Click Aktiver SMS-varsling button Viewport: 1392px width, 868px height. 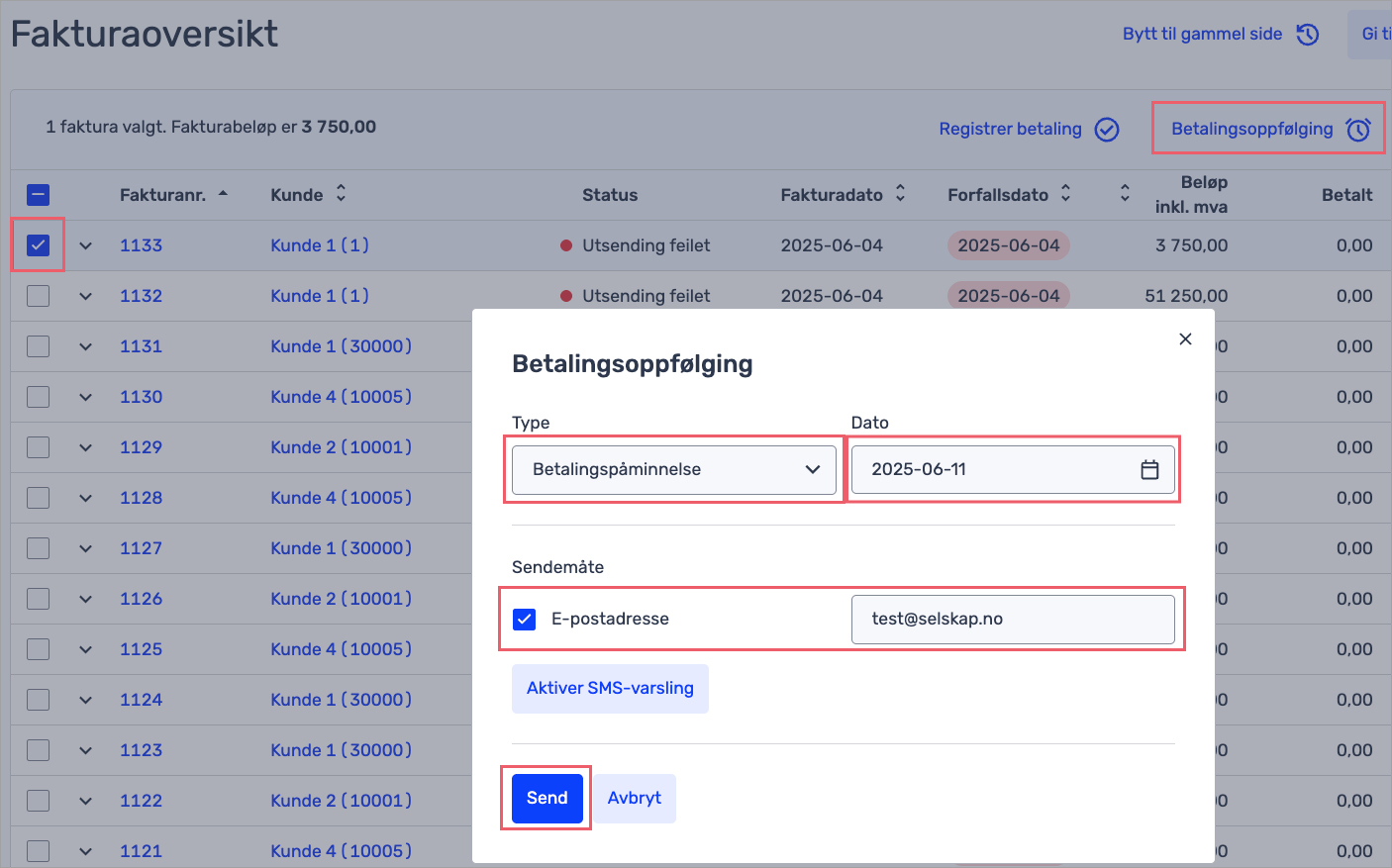(x=610, y=688)
